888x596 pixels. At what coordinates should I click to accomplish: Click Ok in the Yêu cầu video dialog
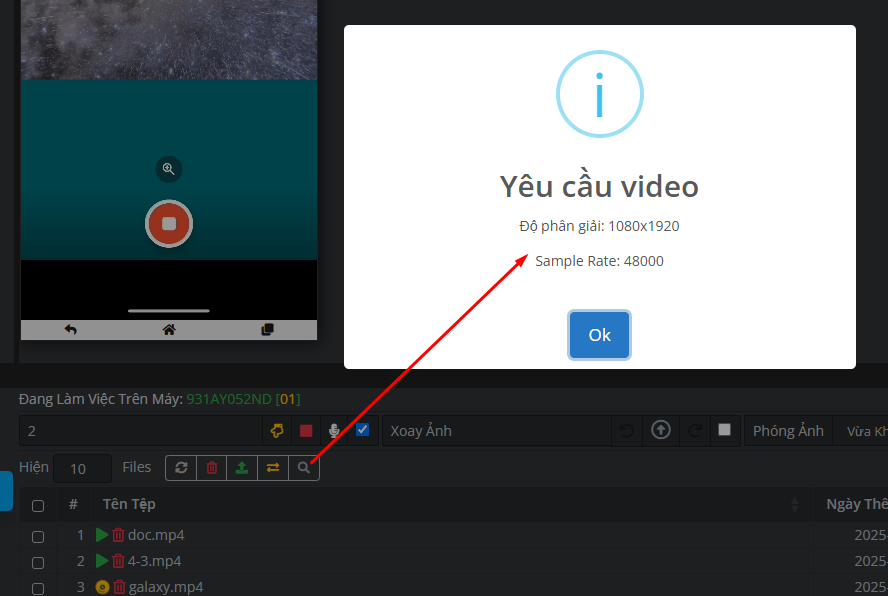coord(599,335)
